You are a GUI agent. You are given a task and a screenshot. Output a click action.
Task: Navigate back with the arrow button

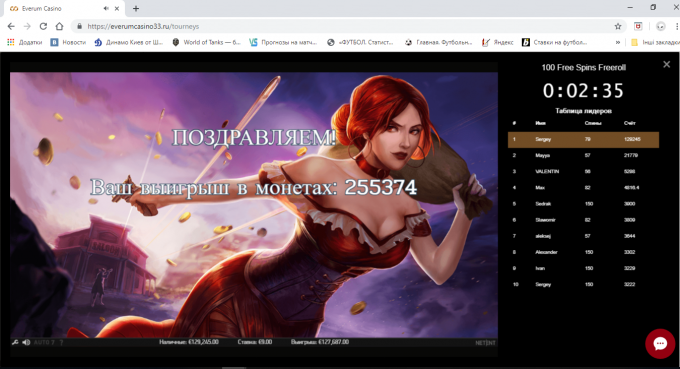[11, 26]
